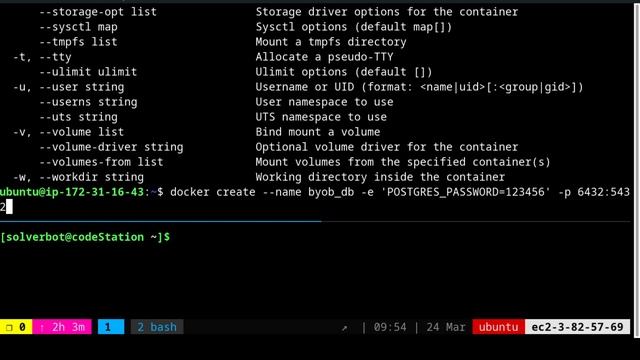Click 'Working directory inside the container' text
The width and height of the screenshot is (640, 360).
(x=380, y=177)
